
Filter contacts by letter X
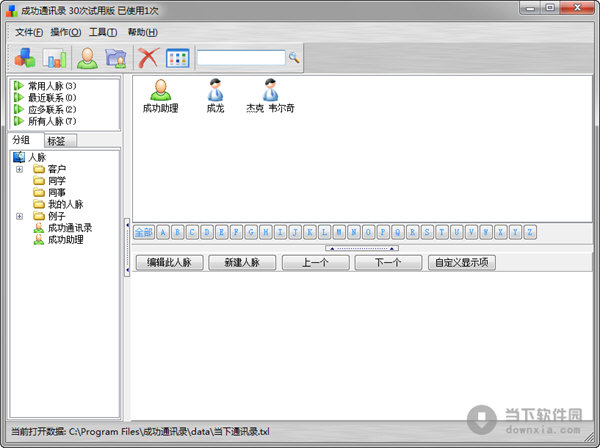501,232
